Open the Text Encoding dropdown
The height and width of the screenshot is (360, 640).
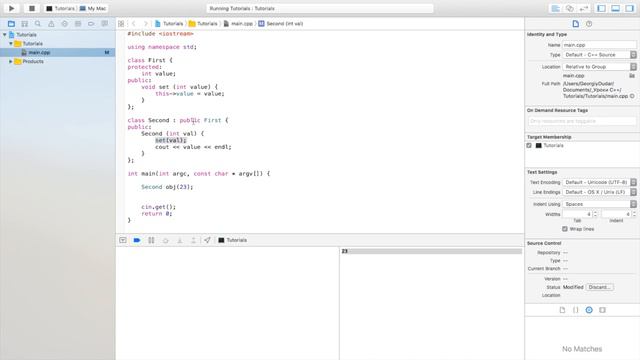(599, 182)
